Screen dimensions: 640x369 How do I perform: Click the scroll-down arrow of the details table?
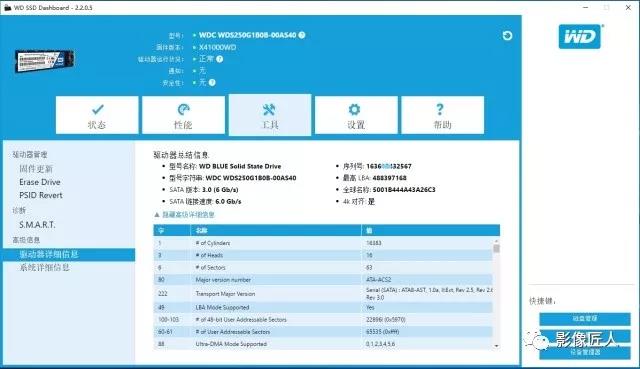point(496,346)
